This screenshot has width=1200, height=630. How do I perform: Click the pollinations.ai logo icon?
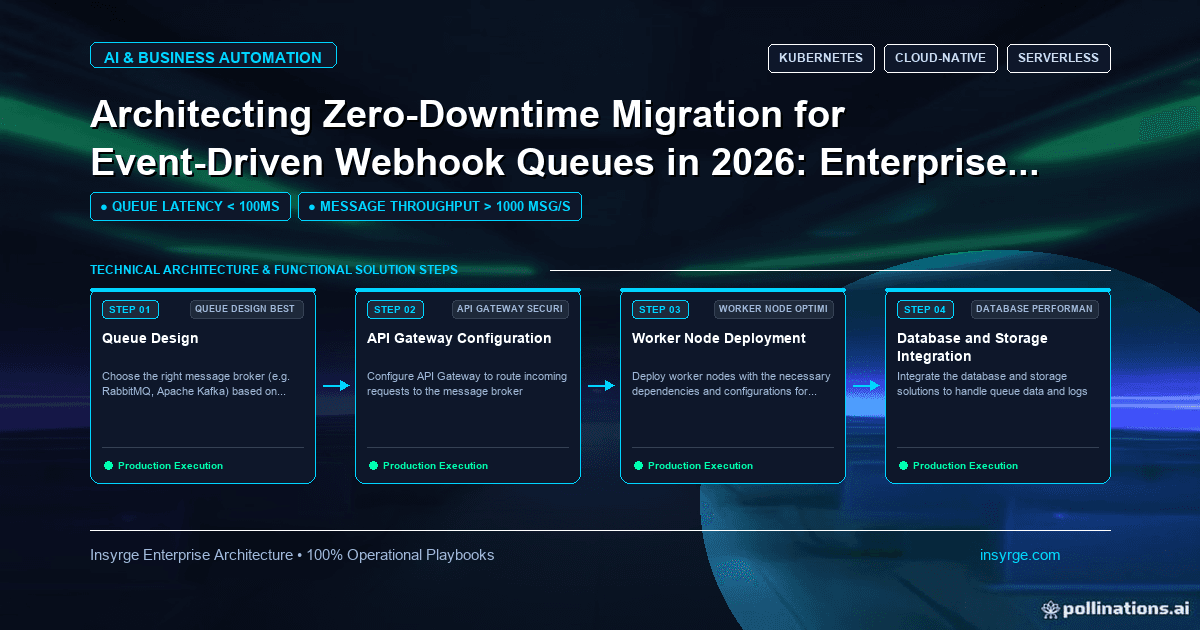coord(1050,608)
